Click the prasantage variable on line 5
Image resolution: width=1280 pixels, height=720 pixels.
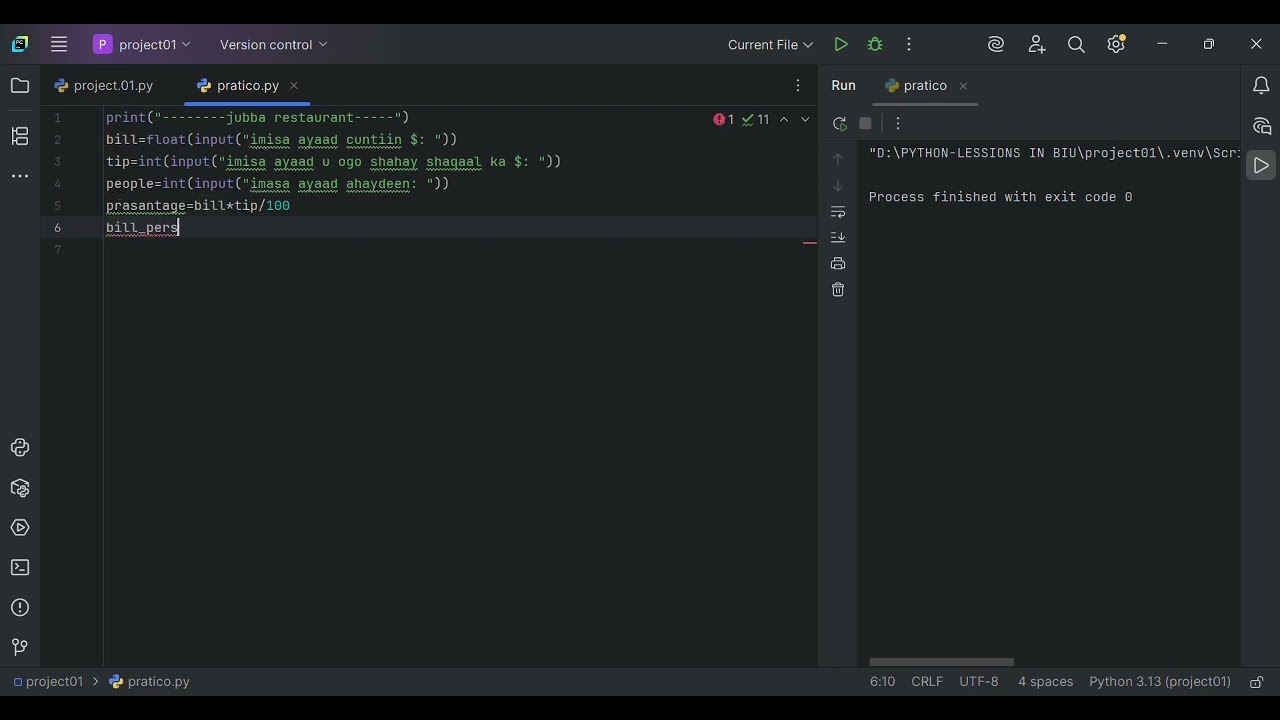(x=146, y=206)
